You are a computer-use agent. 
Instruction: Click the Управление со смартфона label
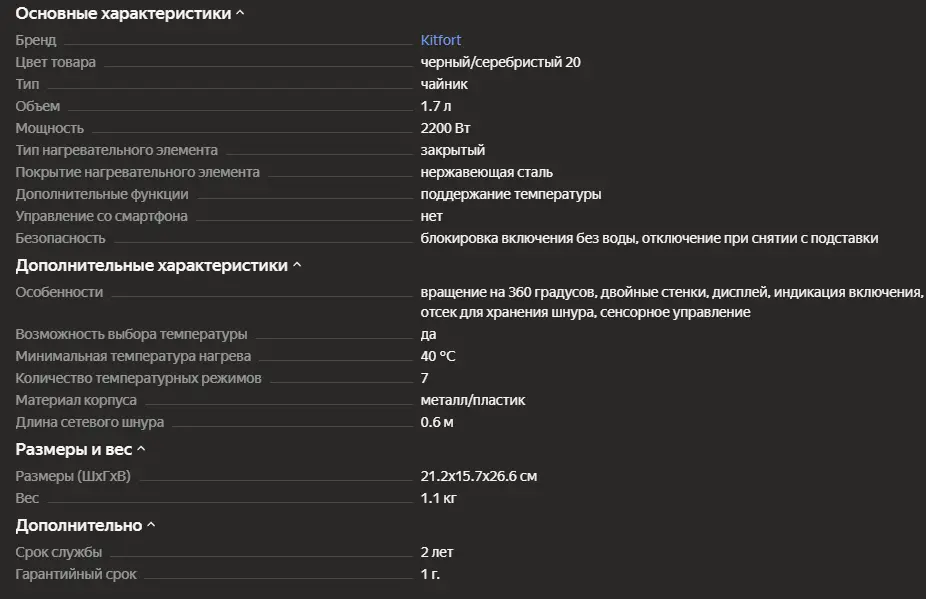point(101,216)
